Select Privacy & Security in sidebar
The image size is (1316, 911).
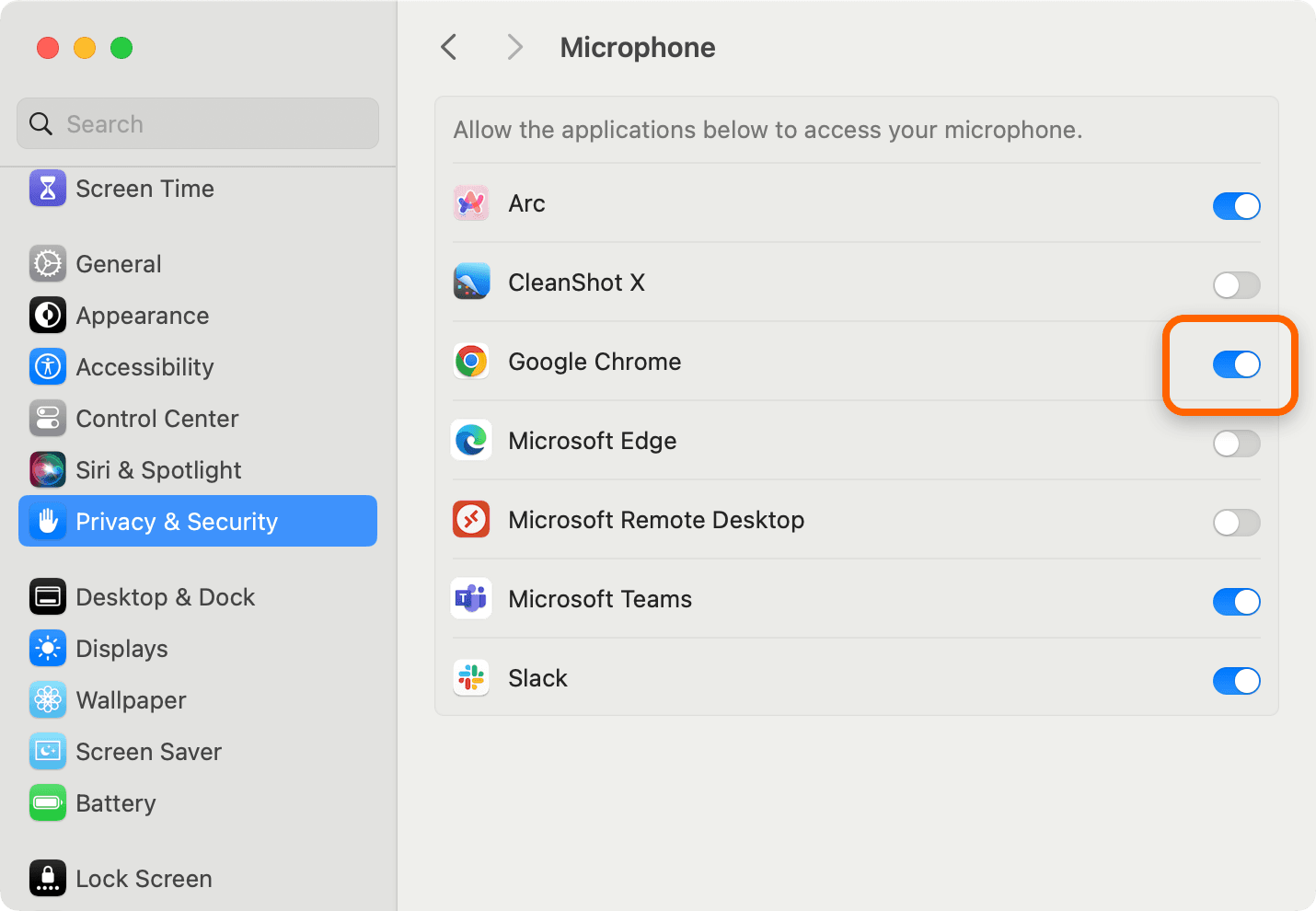[198, 521]
